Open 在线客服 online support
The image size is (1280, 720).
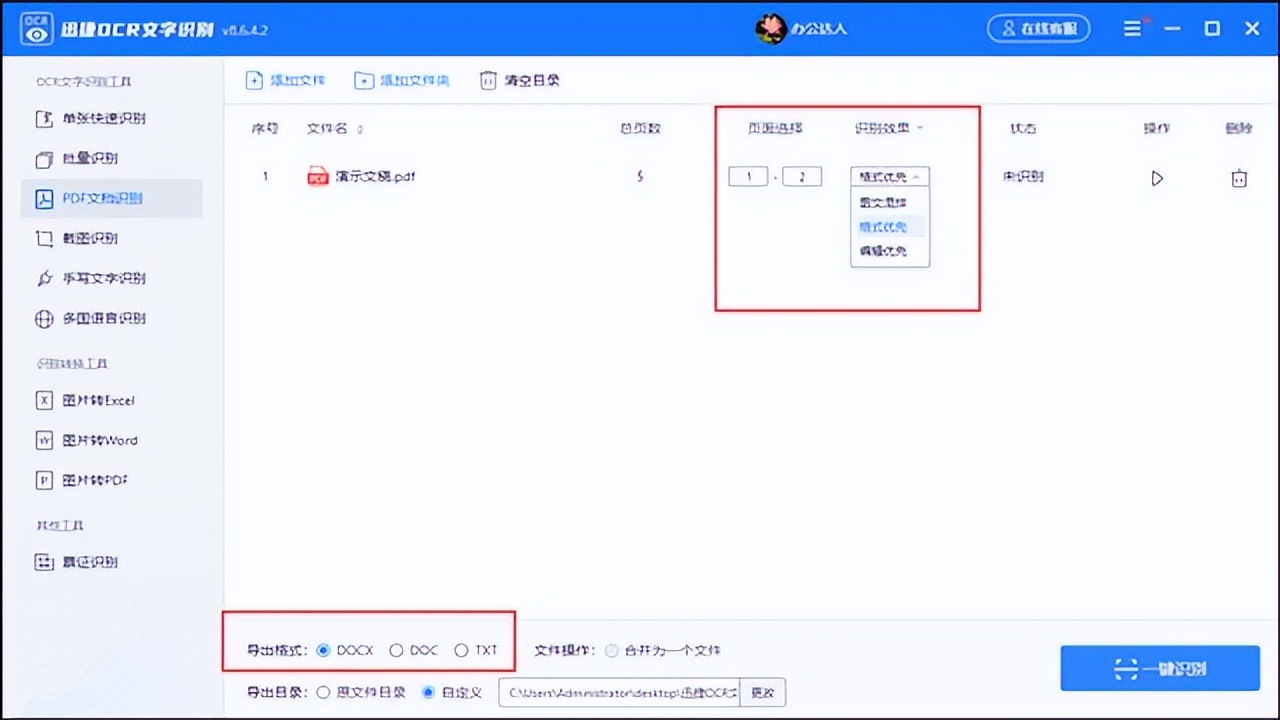(x=1038, y=28)
